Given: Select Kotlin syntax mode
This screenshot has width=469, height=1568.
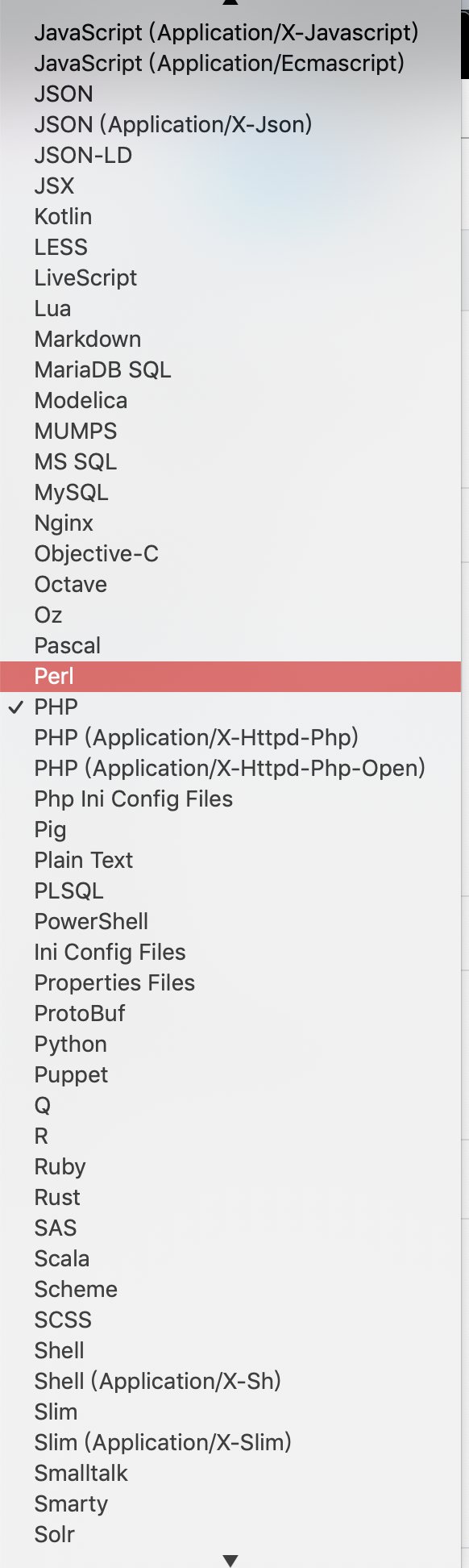Looking at the screenshot, I should [230, 217].
